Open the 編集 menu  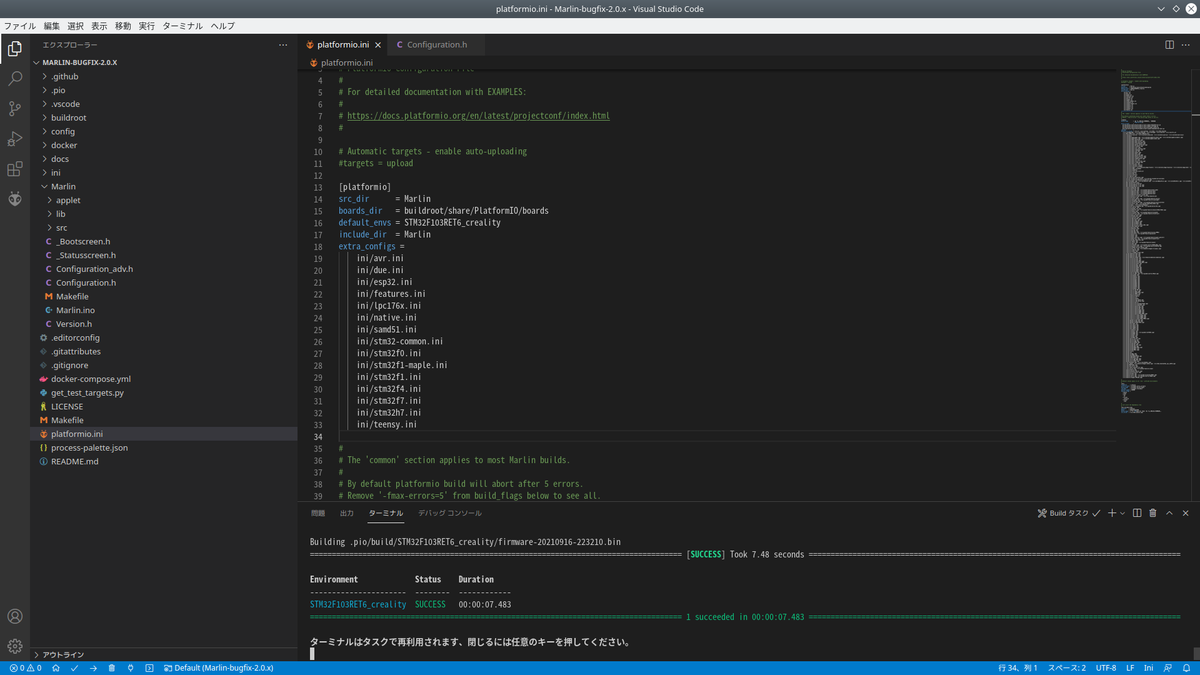(x=52, y=26)
